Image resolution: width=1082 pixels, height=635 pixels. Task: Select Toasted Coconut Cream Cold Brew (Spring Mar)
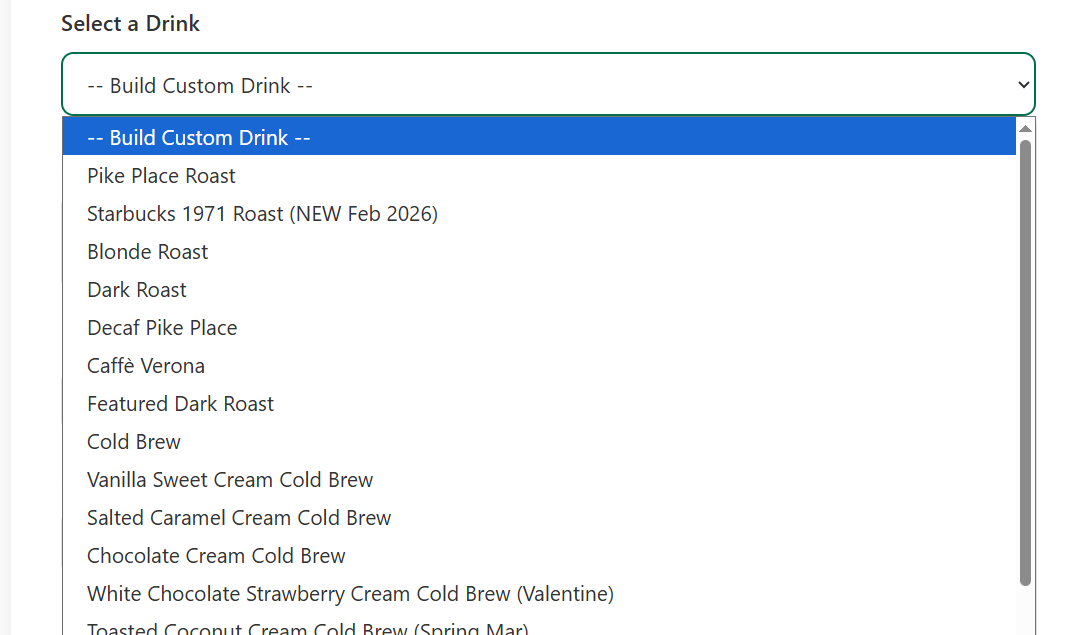tap(307, 628)
